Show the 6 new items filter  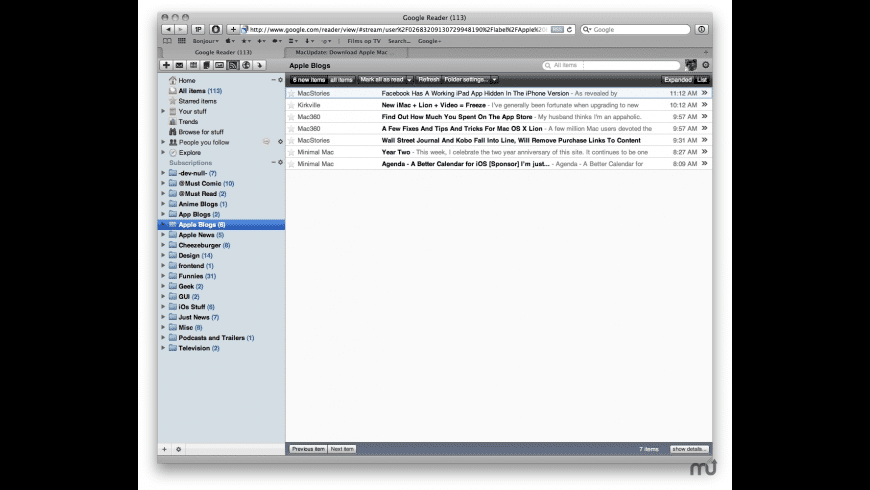308,80
